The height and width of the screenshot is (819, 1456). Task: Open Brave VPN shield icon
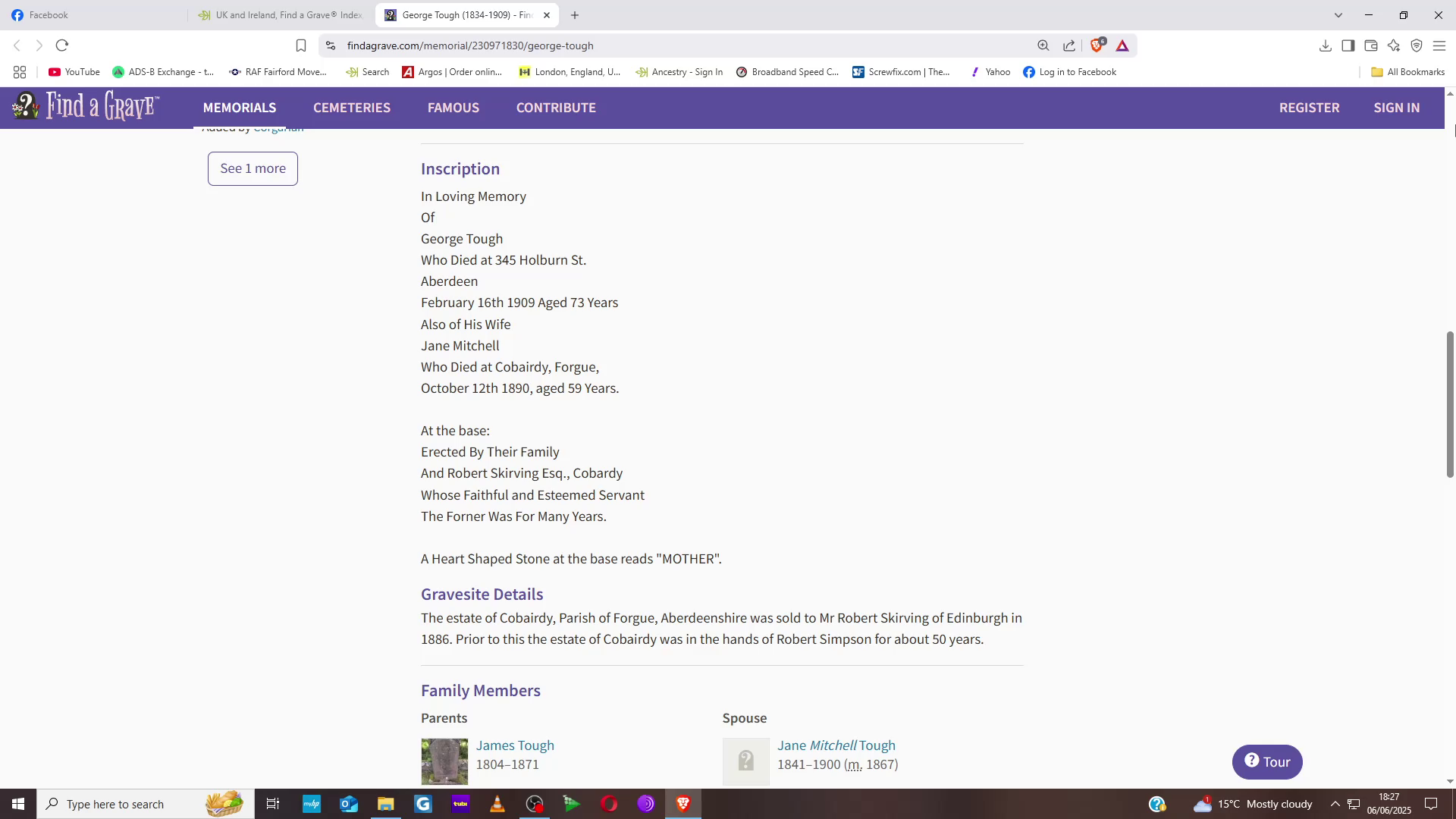coord(1416,45)
